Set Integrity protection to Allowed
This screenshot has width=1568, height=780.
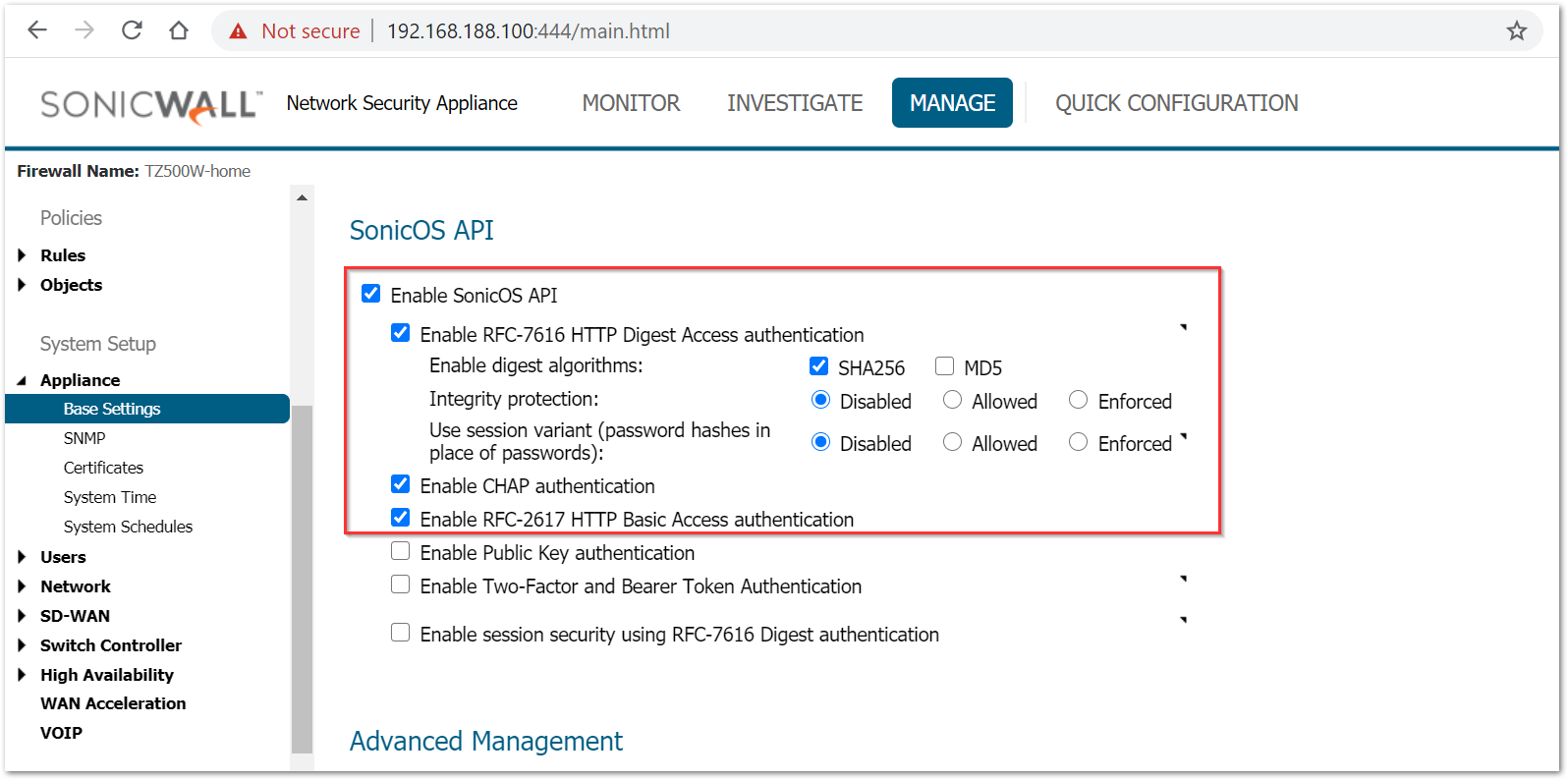[x=952, y=399]
